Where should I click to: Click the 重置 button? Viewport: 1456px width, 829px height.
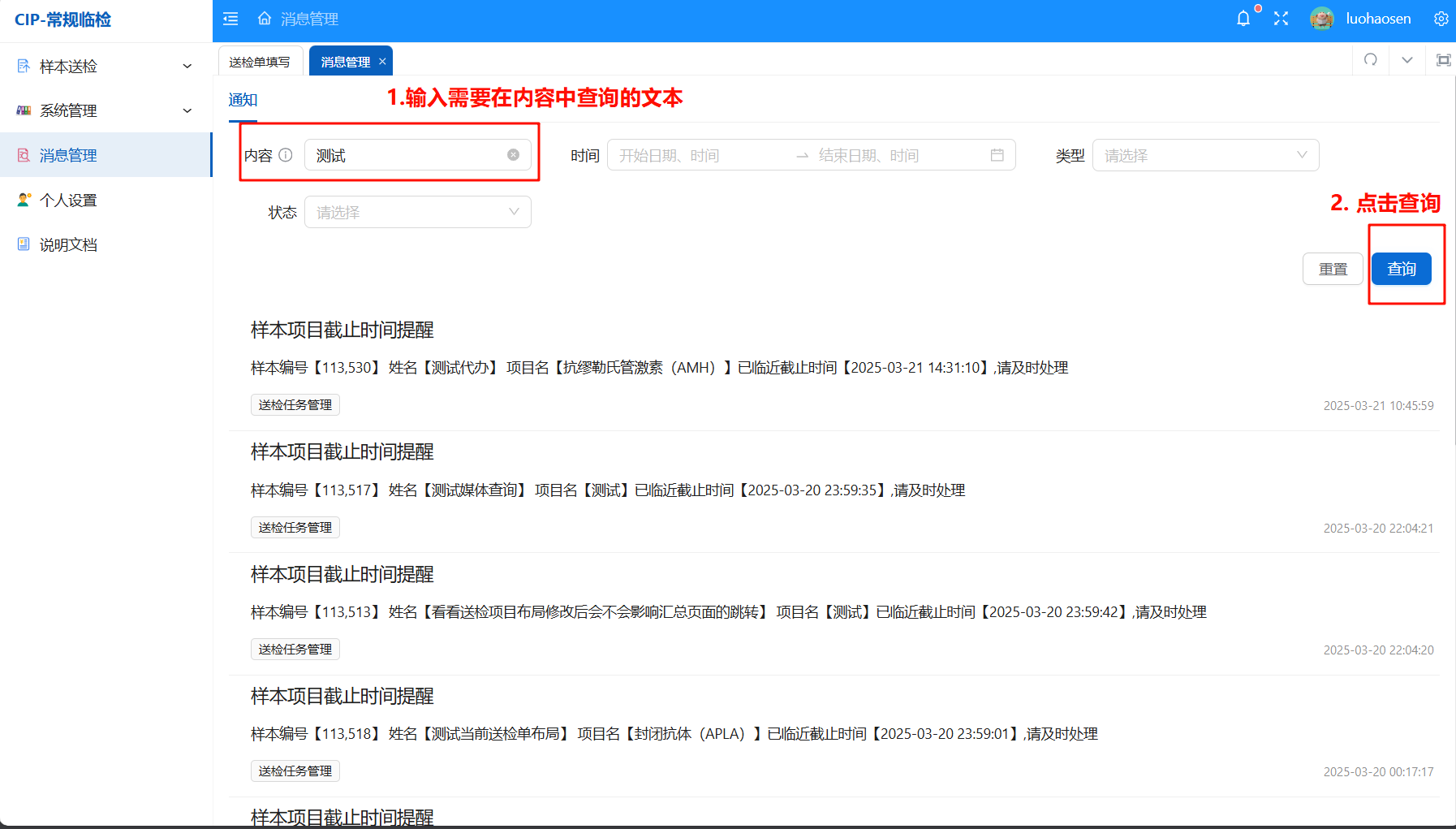pos(1333,269)
